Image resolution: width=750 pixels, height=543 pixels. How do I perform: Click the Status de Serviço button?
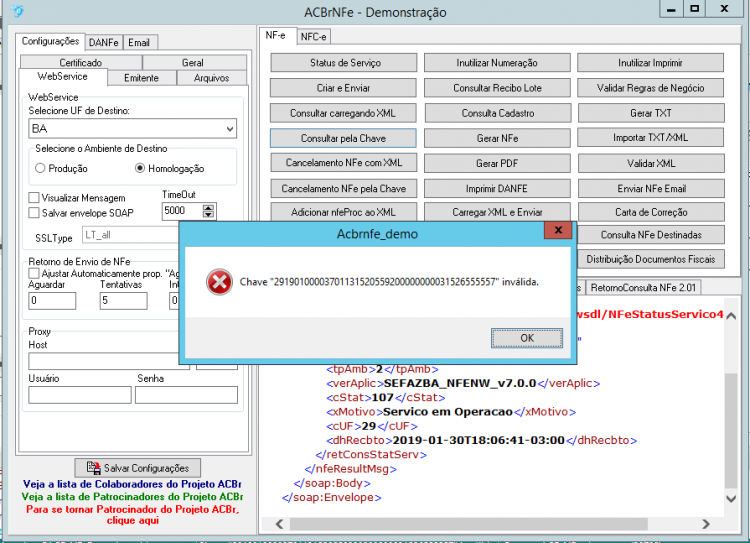coord(344,63)
